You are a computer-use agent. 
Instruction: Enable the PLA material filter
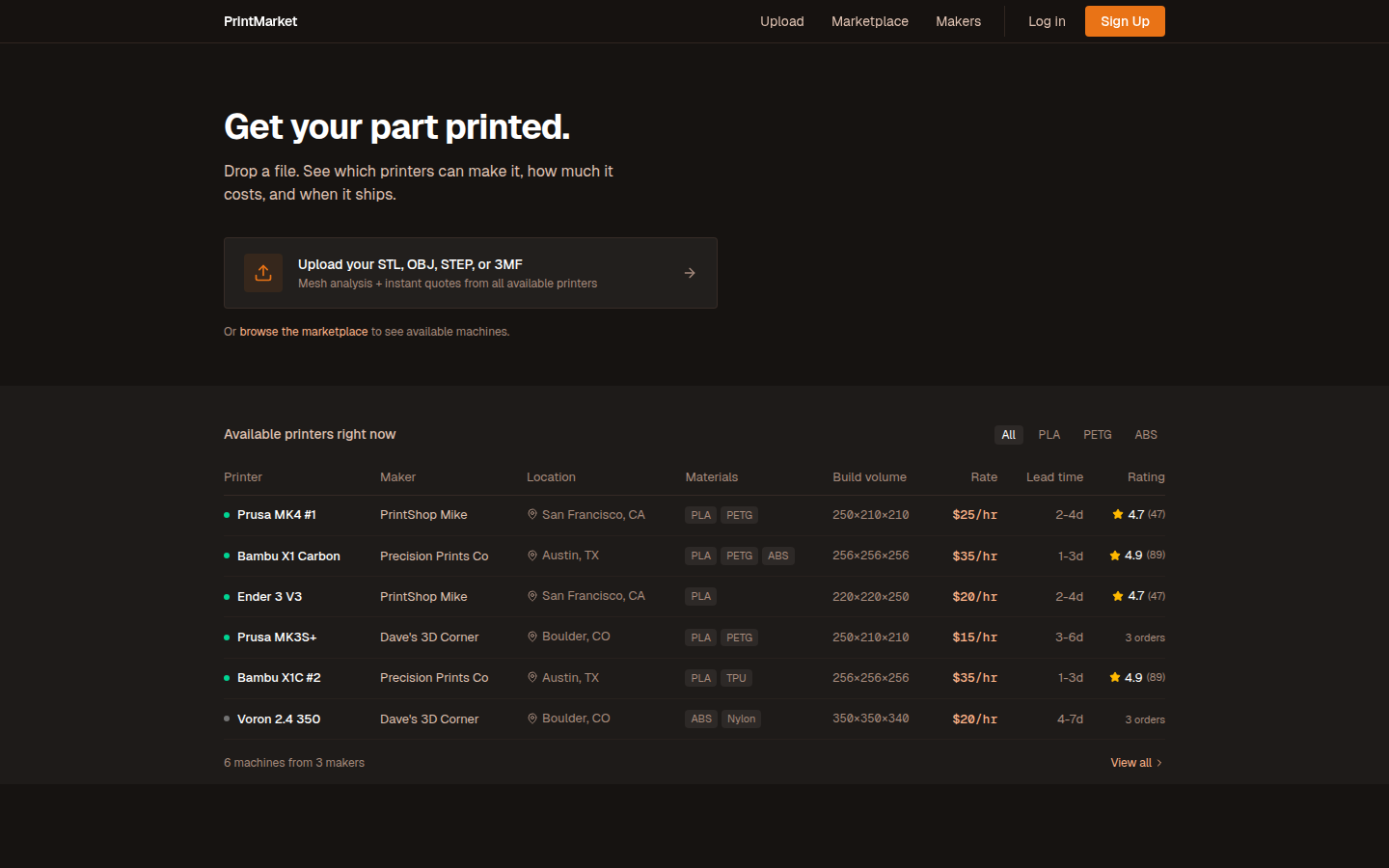click(1049, 434)
